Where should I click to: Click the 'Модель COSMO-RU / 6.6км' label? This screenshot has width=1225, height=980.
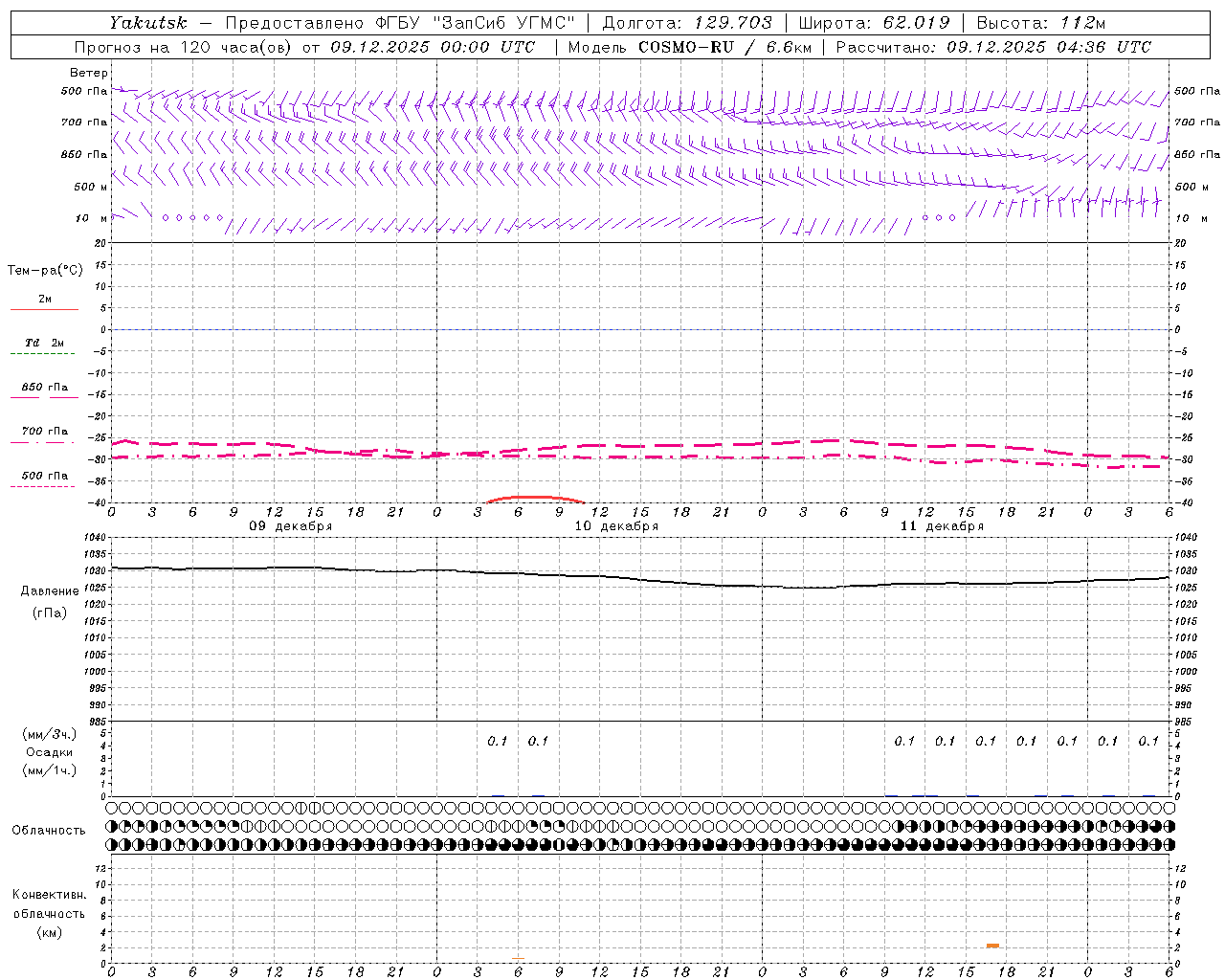coord(689,47)
